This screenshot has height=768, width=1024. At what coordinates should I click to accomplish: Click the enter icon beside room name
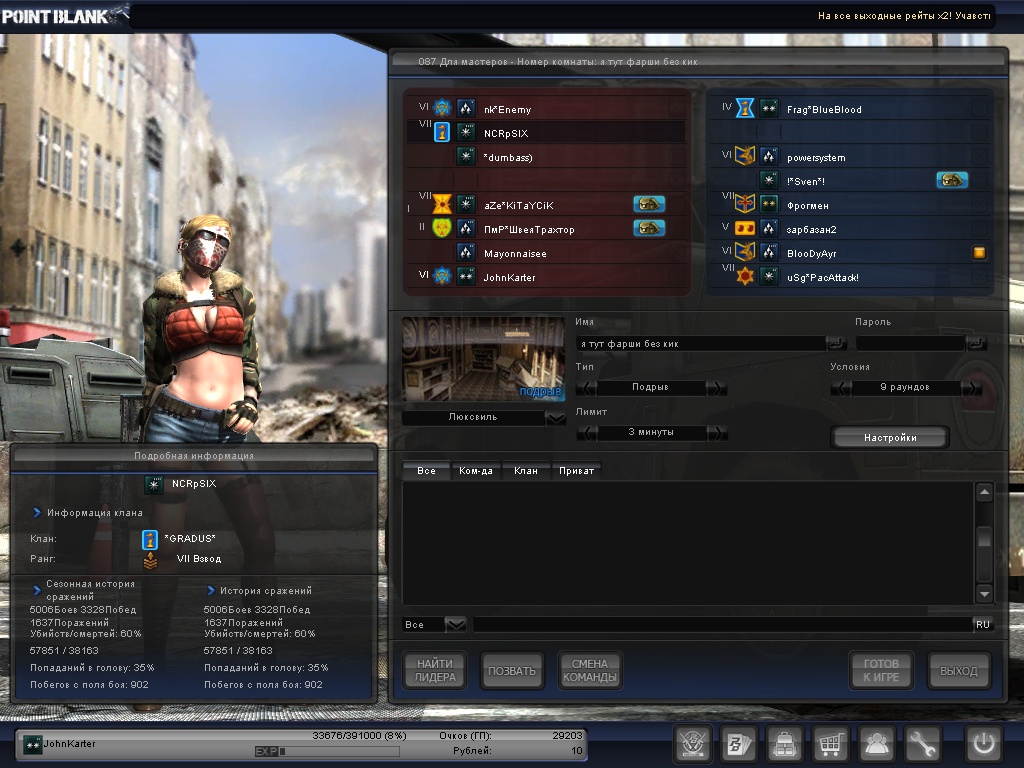click(835, 343)
